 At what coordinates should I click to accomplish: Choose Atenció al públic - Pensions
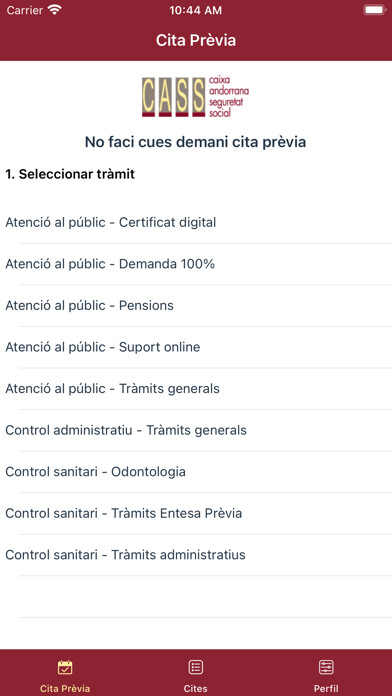[196, 306]
